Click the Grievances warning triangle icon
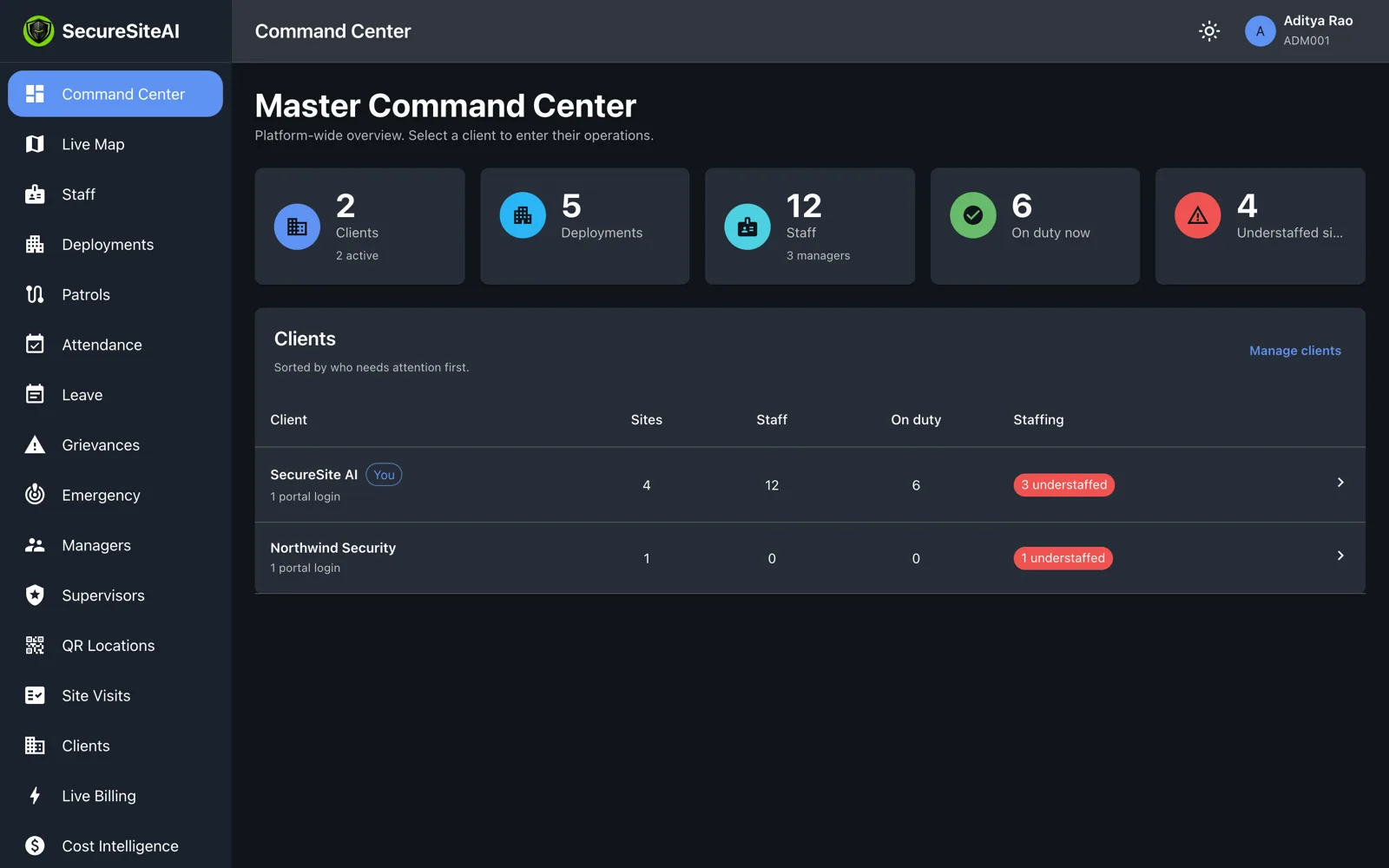Screen dimensions: 1389x868 pos(35,445)
